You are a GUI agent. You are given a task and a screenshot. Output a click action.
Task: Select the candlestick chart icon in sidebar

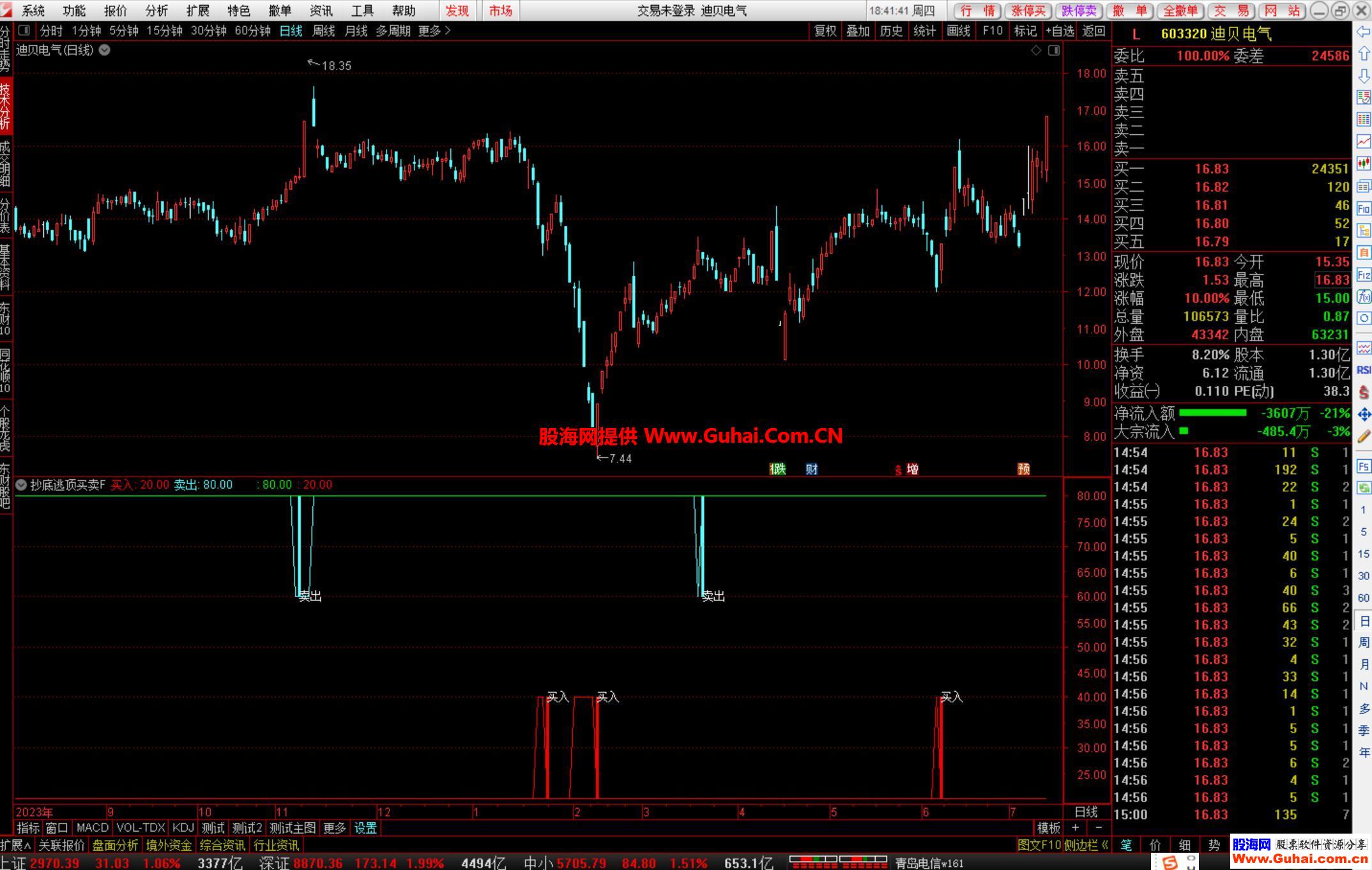[x=1364, y=164]
